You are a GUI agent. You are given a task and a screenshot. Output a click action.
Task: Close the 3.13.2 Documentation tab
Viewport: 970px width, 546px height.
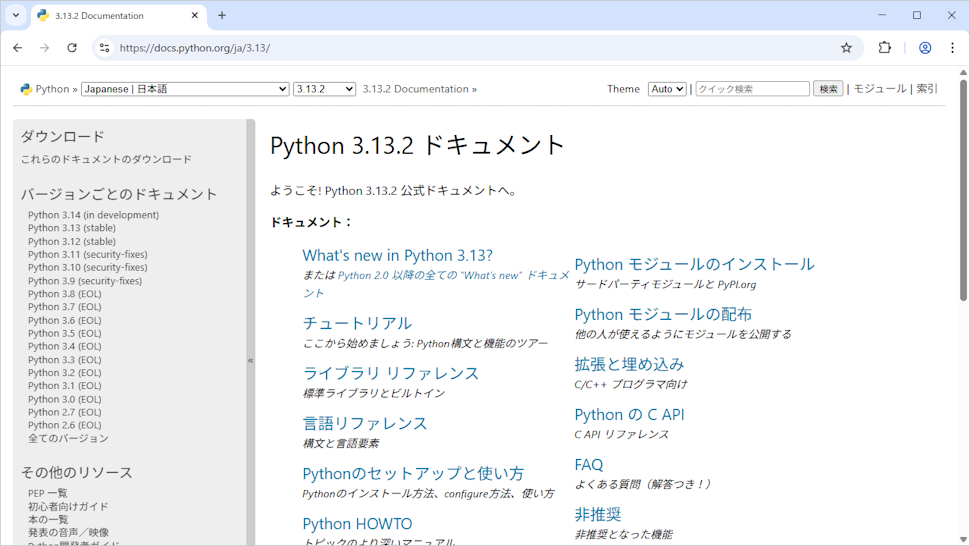point(194,15)
